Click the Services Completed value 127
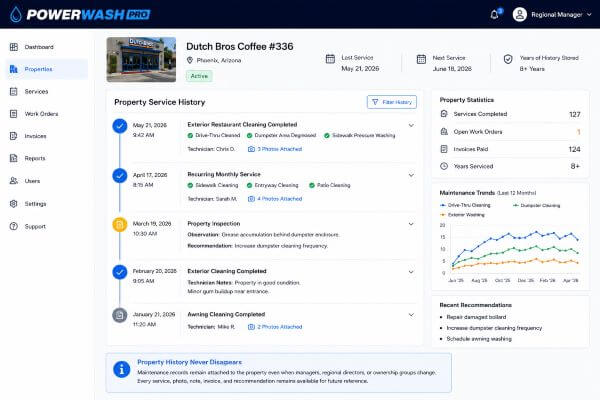This screenshot has height=400, width=600. point(575,114)
